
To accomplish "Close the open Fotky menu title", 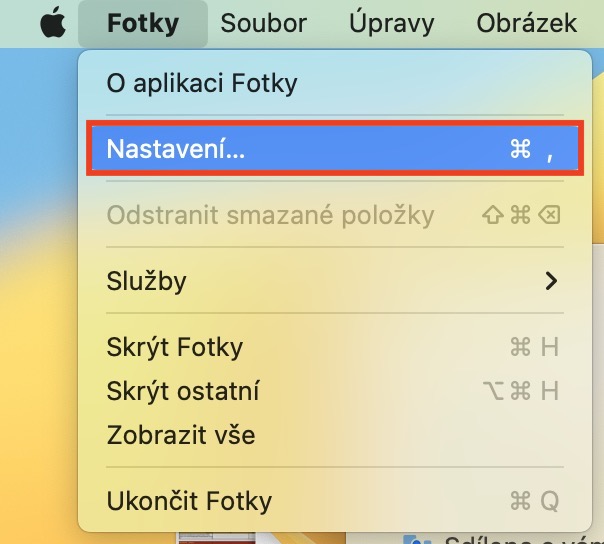I will tap(142, 23).
